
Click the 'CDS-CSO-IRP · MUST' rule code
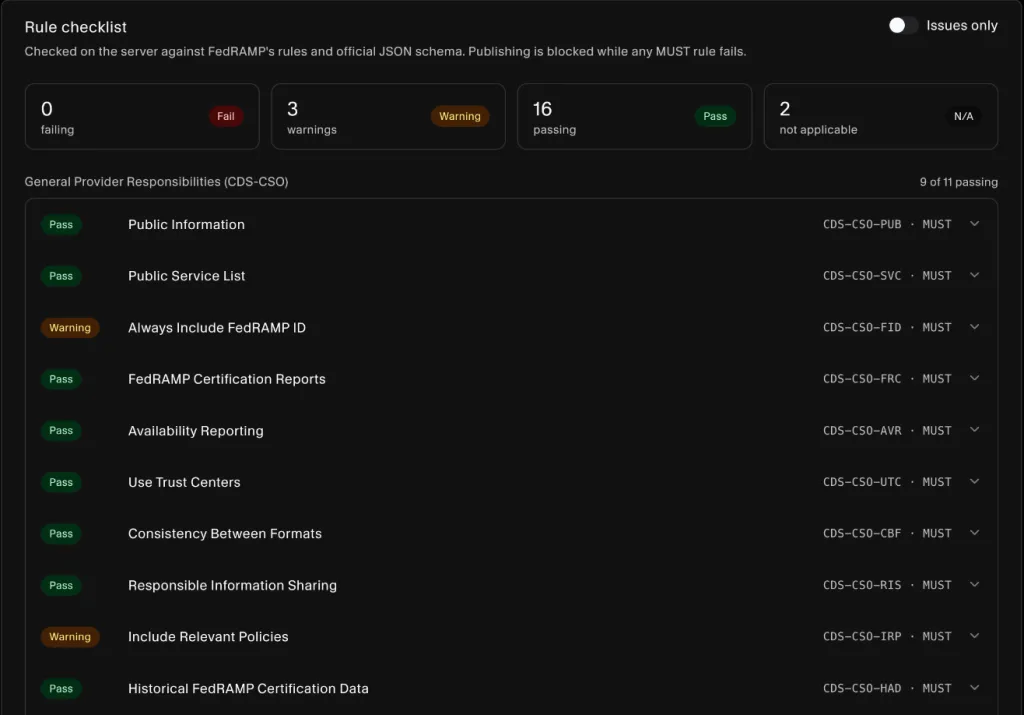(887, 637)
